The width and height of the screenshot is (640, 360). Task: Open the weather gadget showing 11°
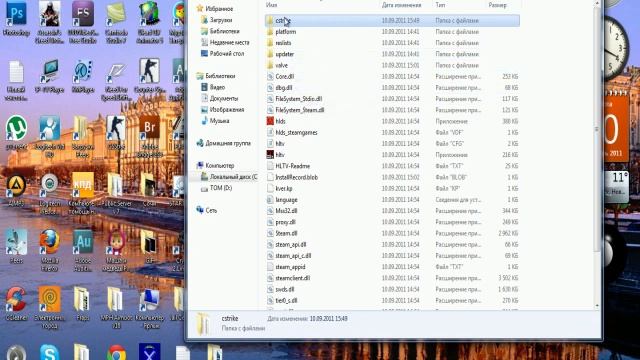tap(618, 187)
